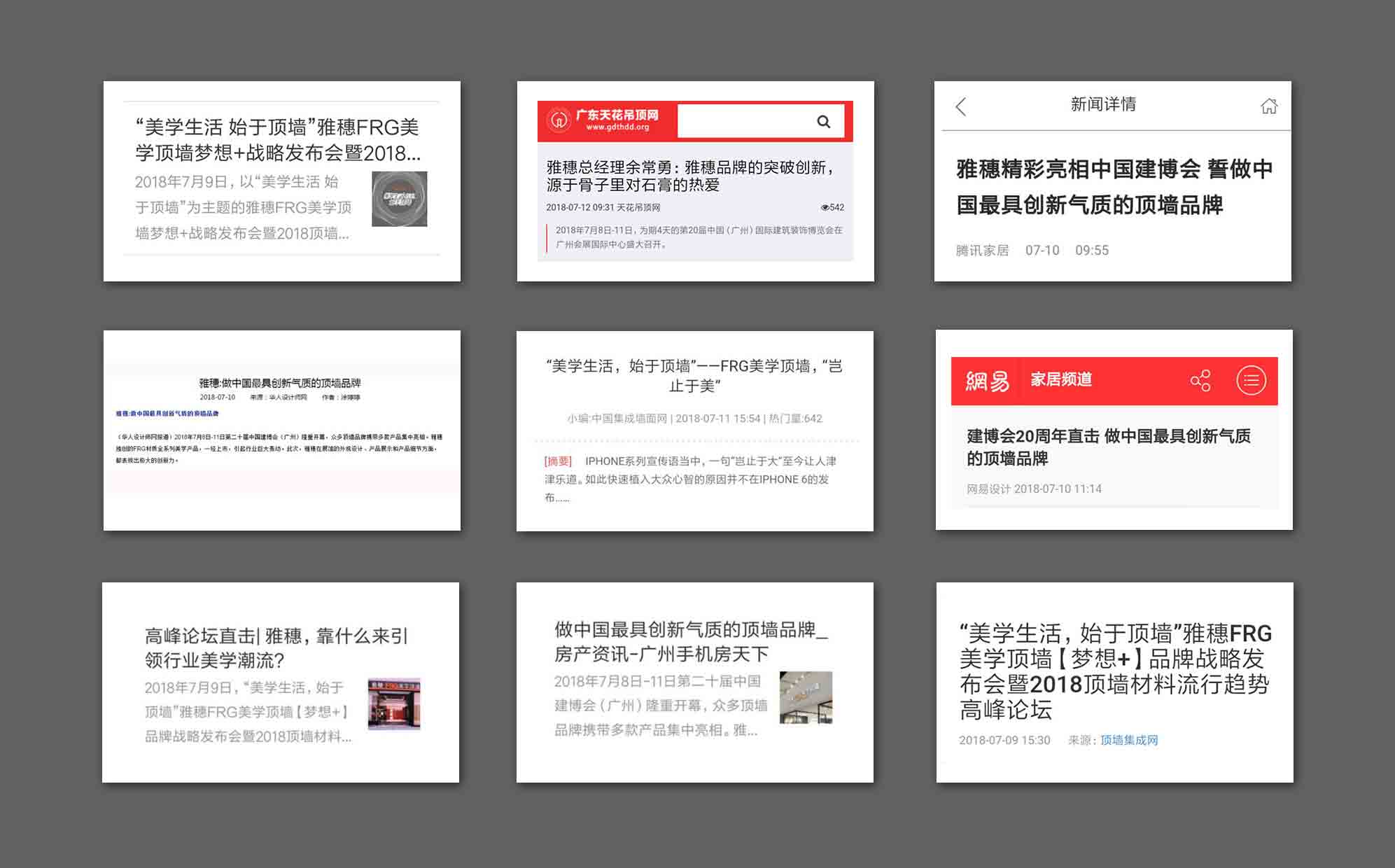Open the 家居频道 channel tab
1395x868 pixels.
coord(1060,380)
